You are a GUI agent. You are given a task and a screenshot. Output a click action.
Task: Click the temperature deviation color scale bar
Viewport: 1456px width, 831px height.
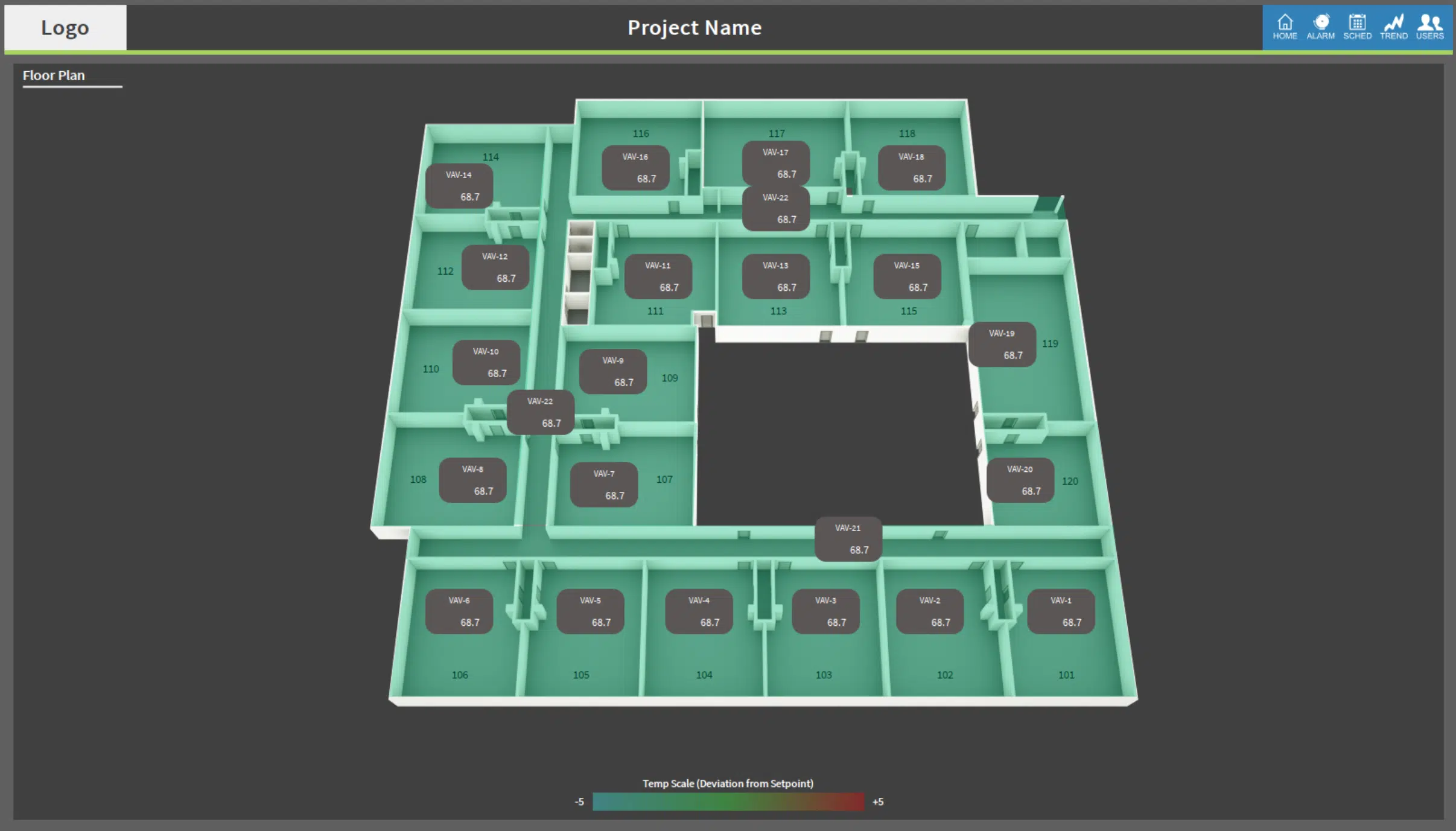728,801
